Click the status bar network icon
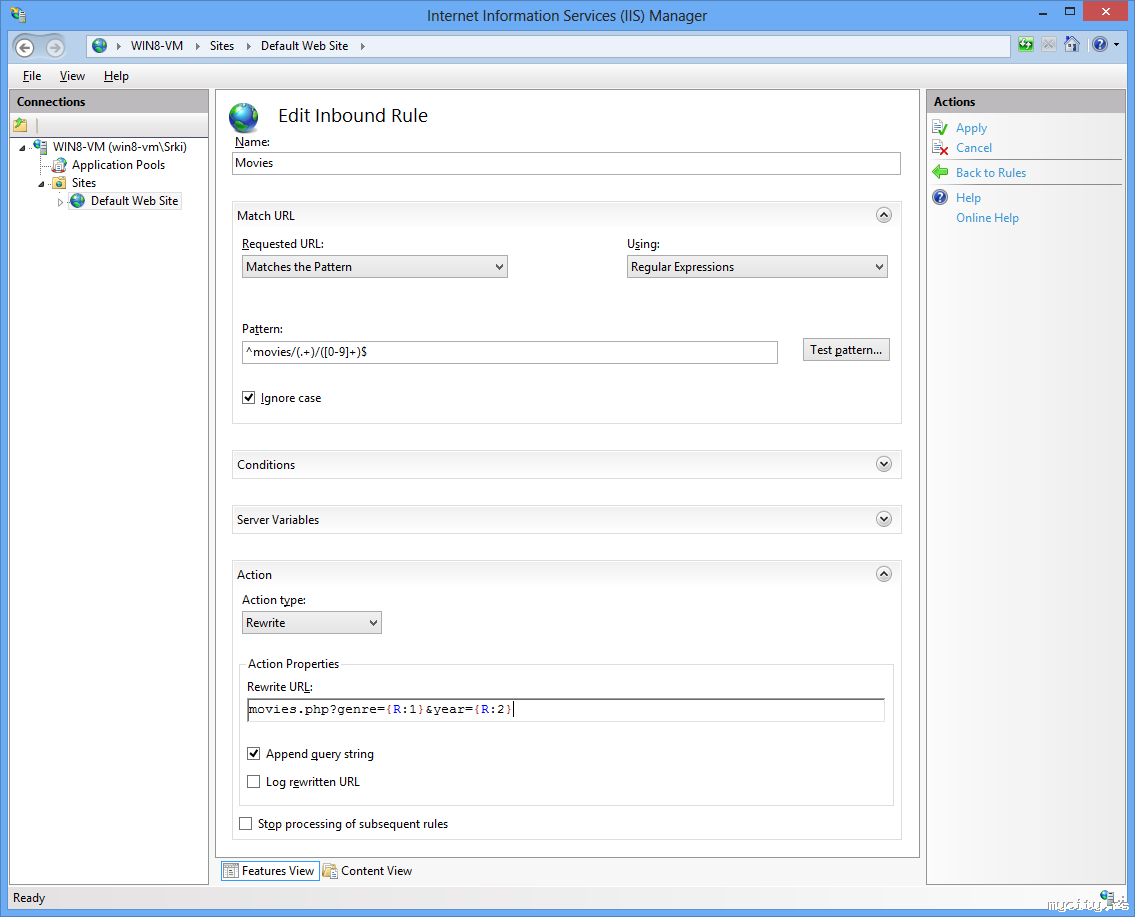The width and height of the screenshot is (1135, 917). coord(1107,897)
